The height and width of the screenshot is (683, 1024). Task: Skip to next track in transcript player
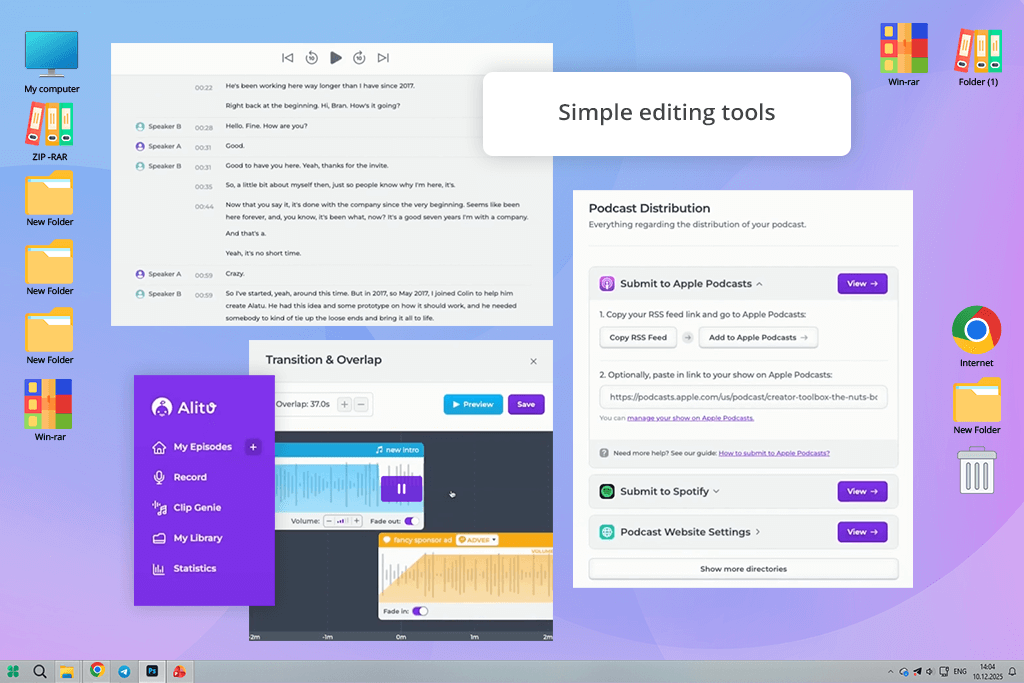[x=383, y=58]
